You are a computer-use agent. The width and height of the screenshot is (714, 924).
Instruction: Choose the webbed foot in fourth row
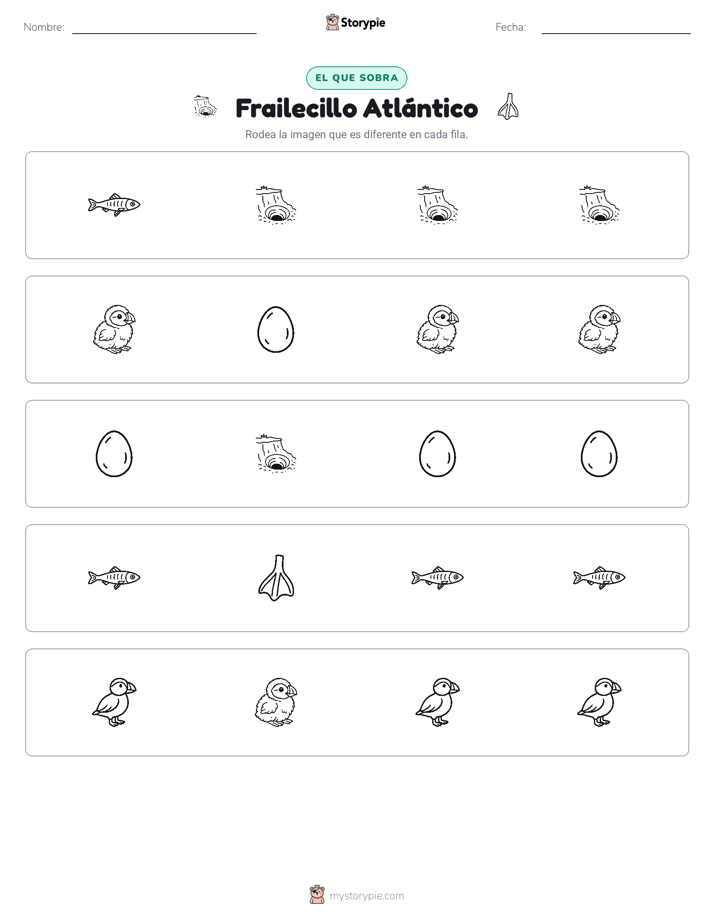click(276, 578)
